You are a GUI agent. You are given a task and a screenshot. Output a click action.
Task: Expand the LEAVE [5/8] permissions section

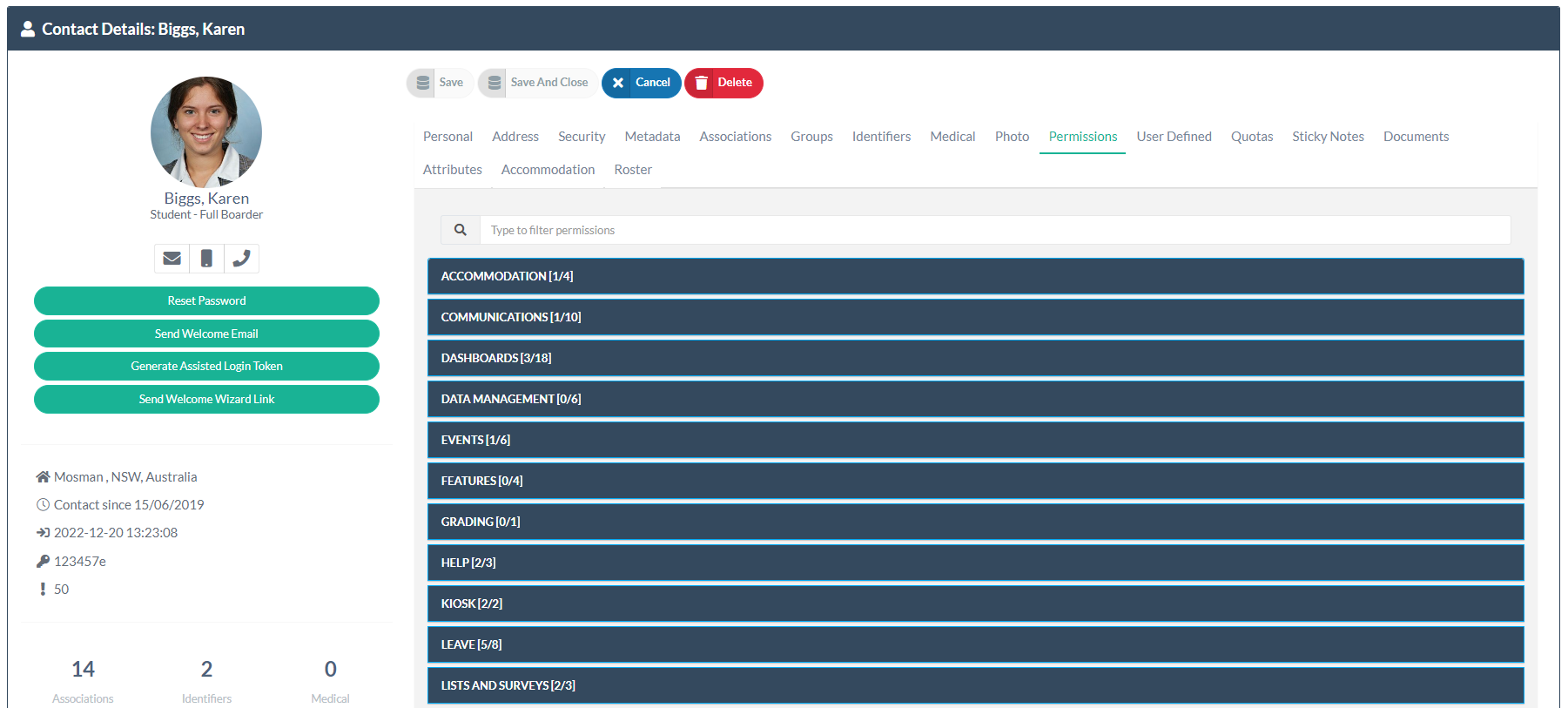(x=976, y=644)
